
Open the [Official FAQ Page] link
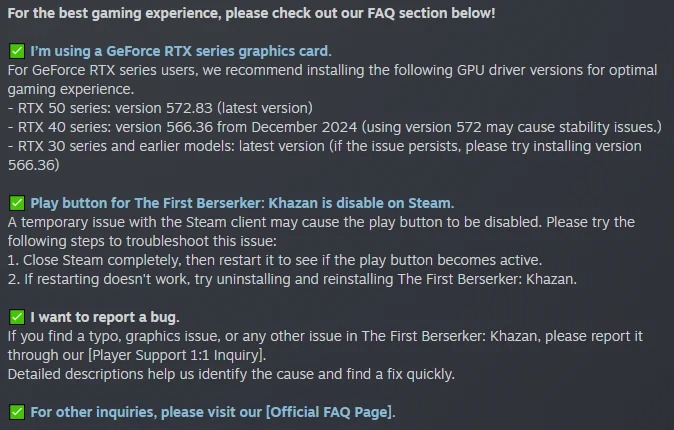point(329,412)
